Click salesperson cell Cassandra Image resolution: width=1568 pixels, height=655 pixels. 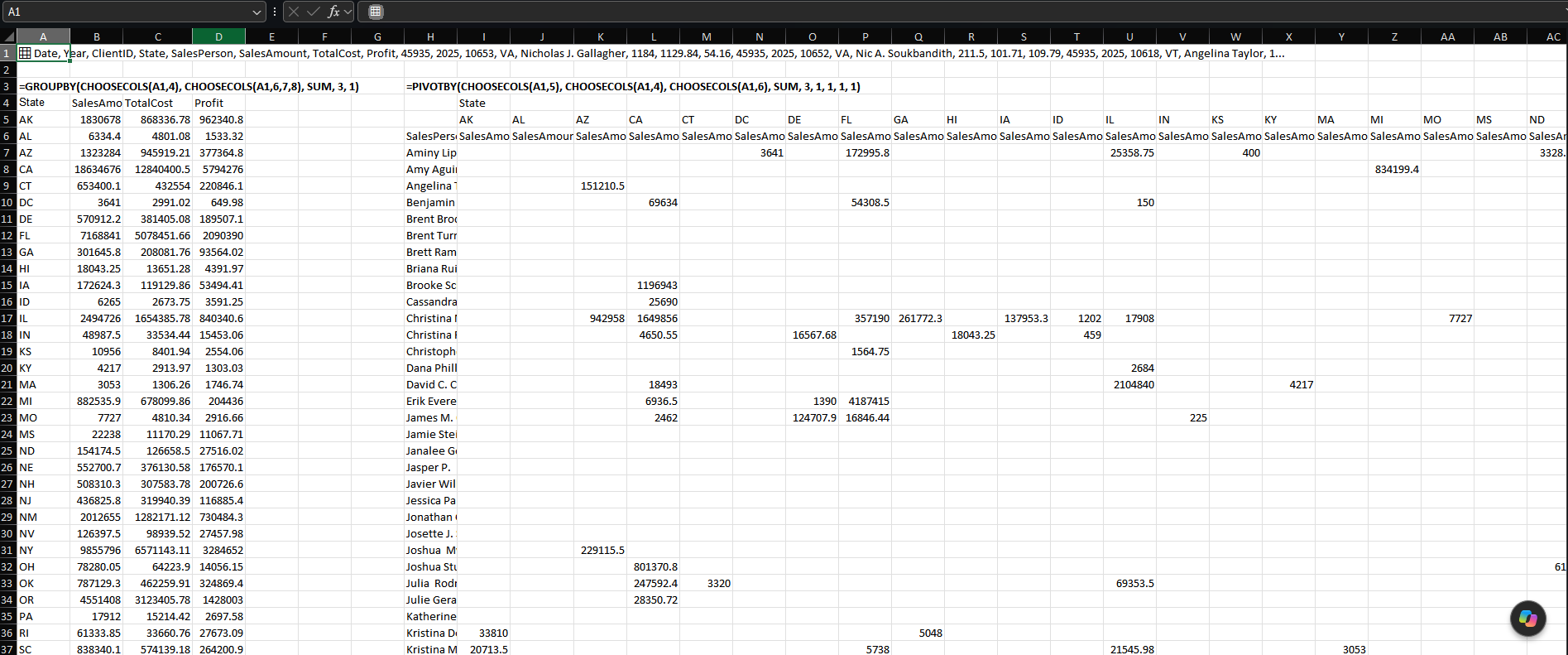click(430, 301)
